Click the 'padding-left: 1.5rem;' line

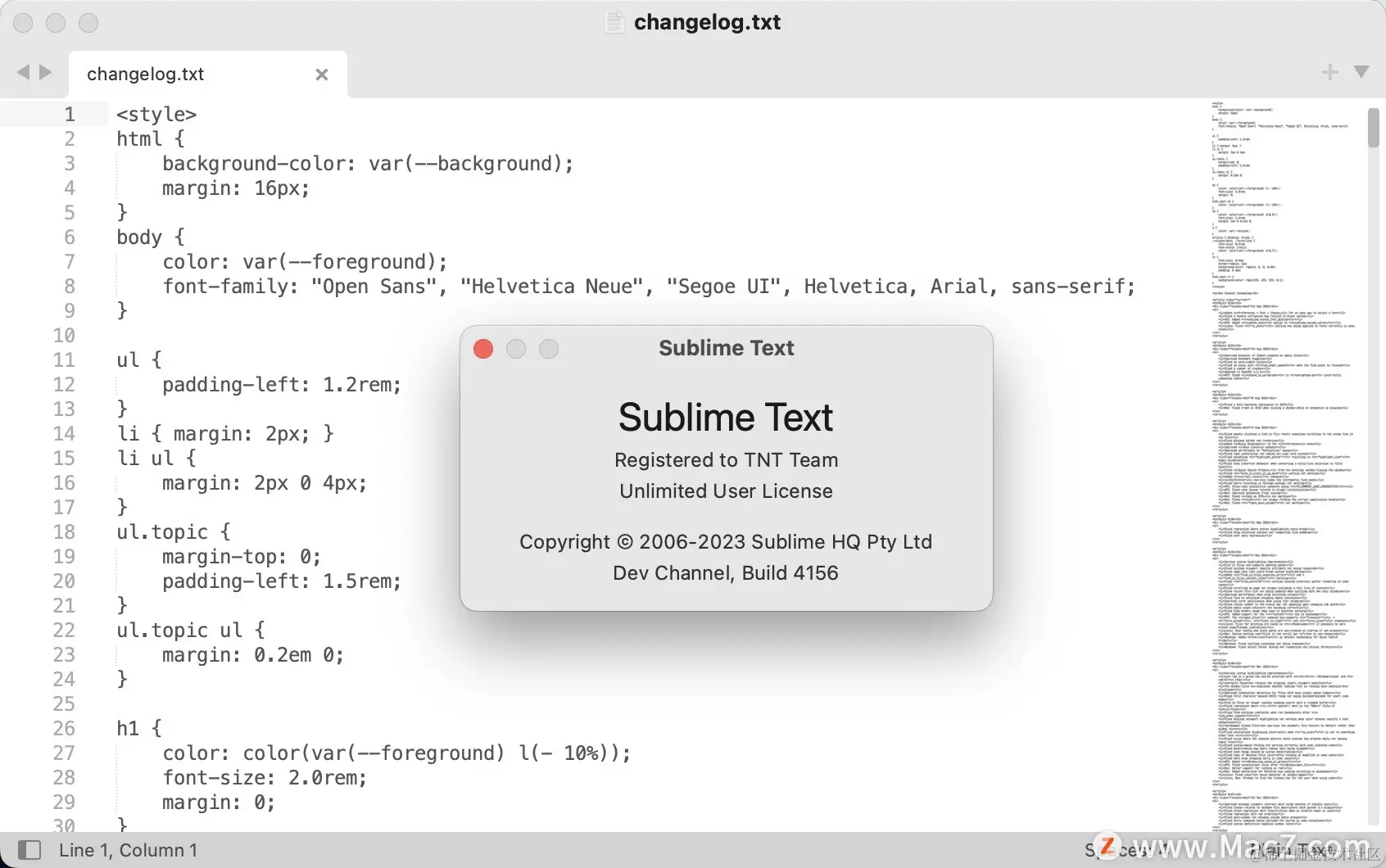(282, 581)
